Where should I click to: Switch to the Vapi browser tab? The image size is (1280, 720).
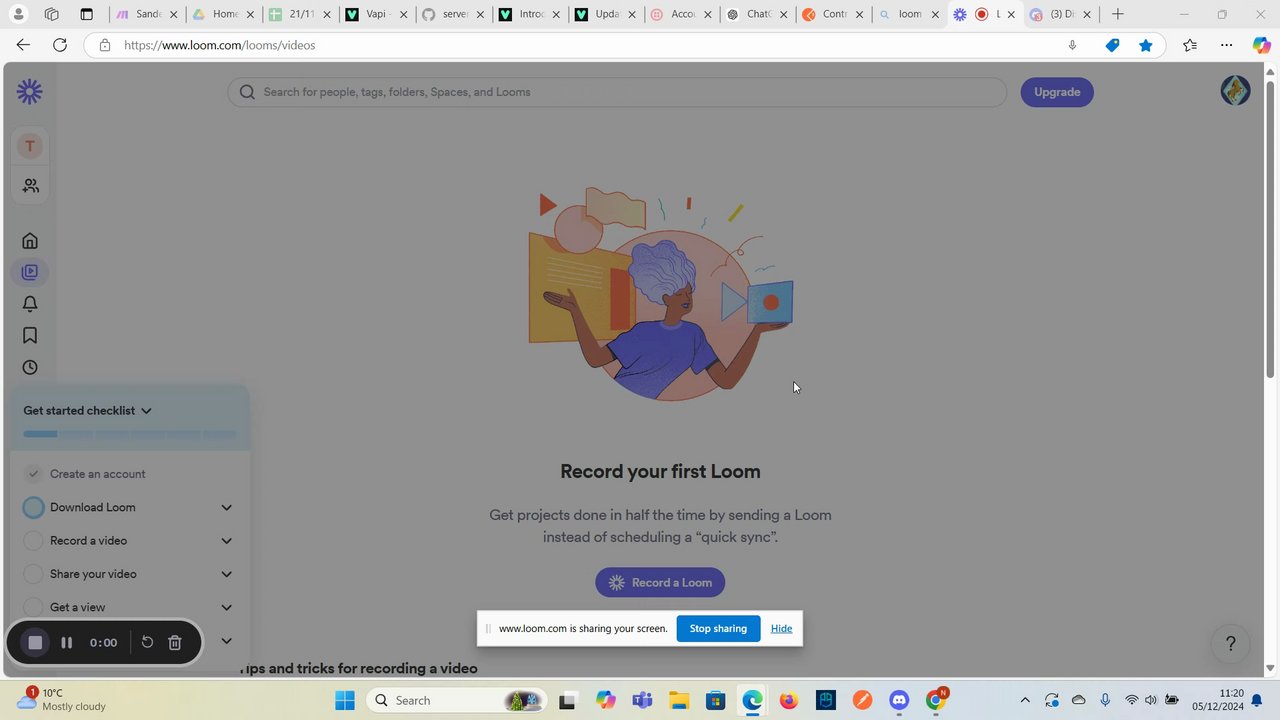coord(376,14)
